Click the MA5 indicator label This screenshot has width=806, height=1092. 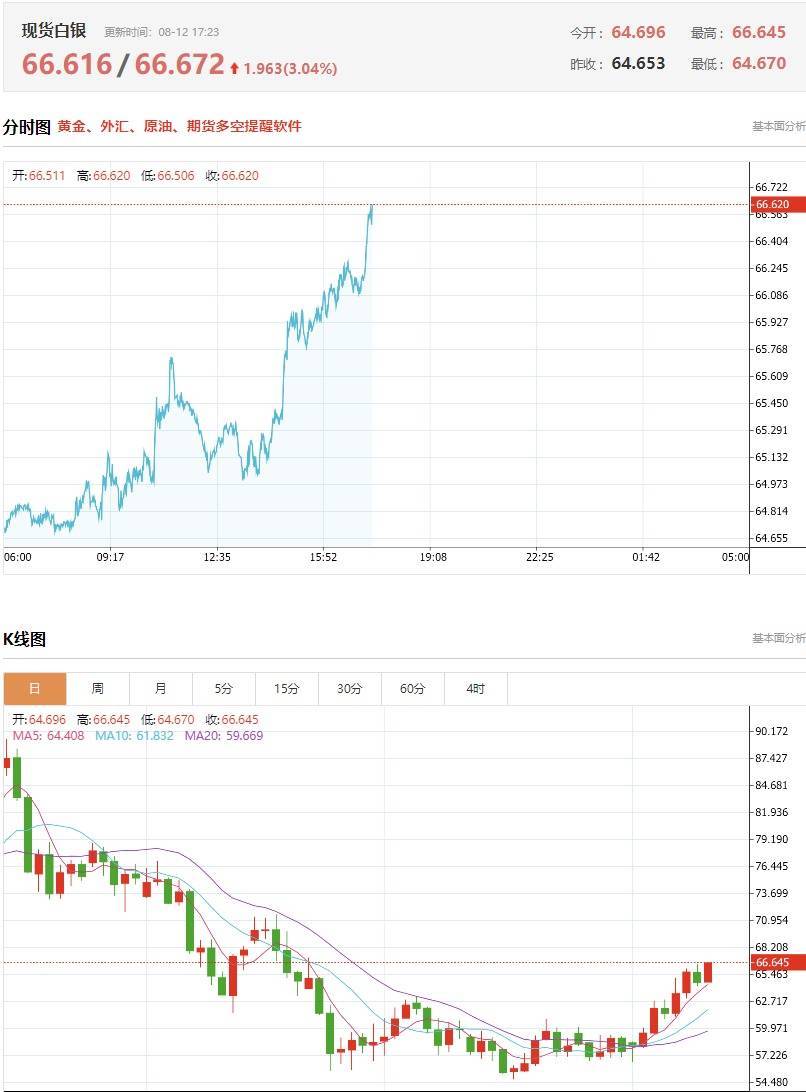tap(48, 735)
